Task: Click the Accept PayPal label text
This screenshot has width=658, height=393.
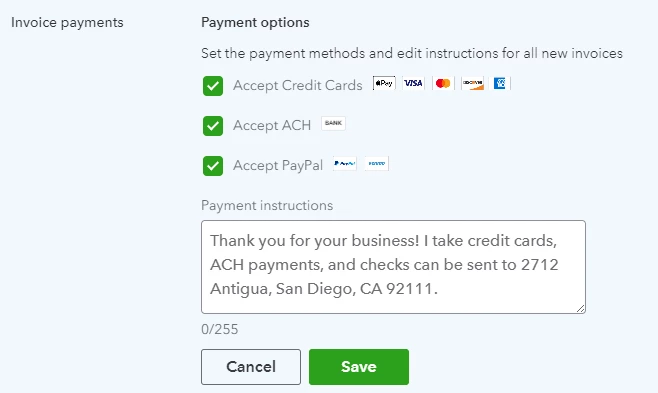Action: 278,166
